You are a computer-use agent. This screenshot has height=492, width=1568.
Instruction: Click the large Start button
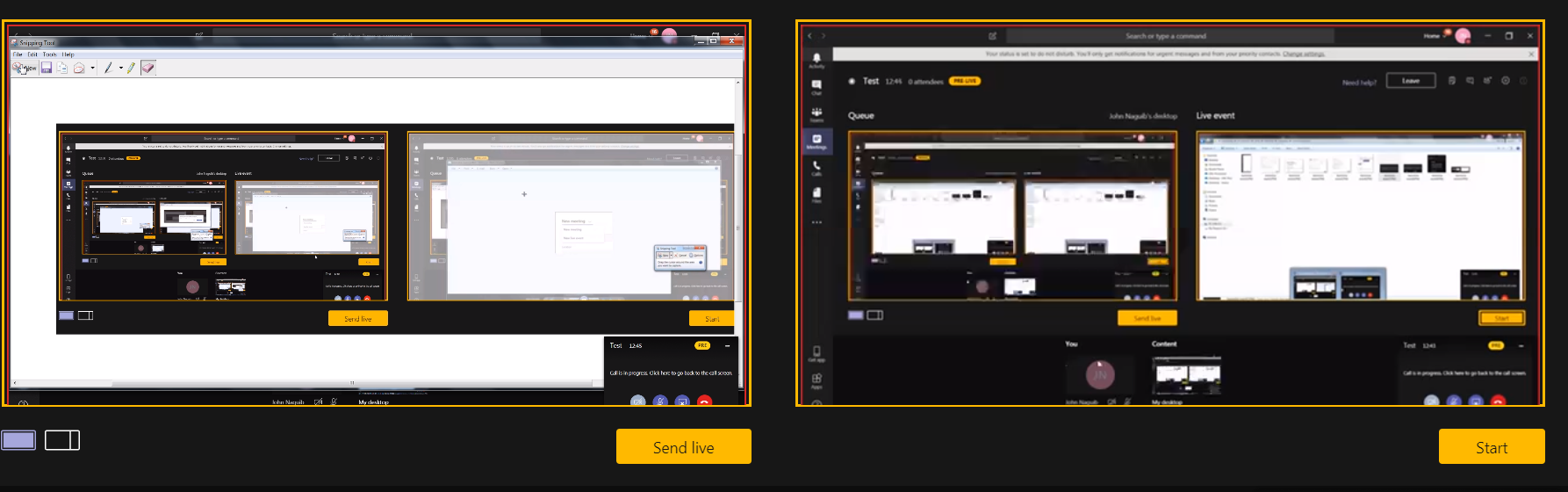(x=1491, y=447)
